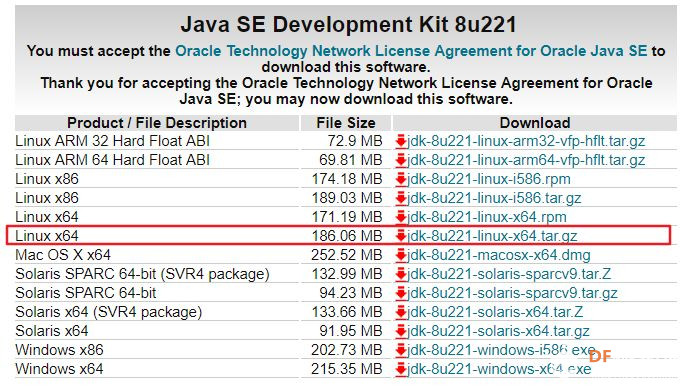
Task: Download jdk-8u221-linux-i586.tar.gz file
Action: pyautogui.click(x=494, y=198)
